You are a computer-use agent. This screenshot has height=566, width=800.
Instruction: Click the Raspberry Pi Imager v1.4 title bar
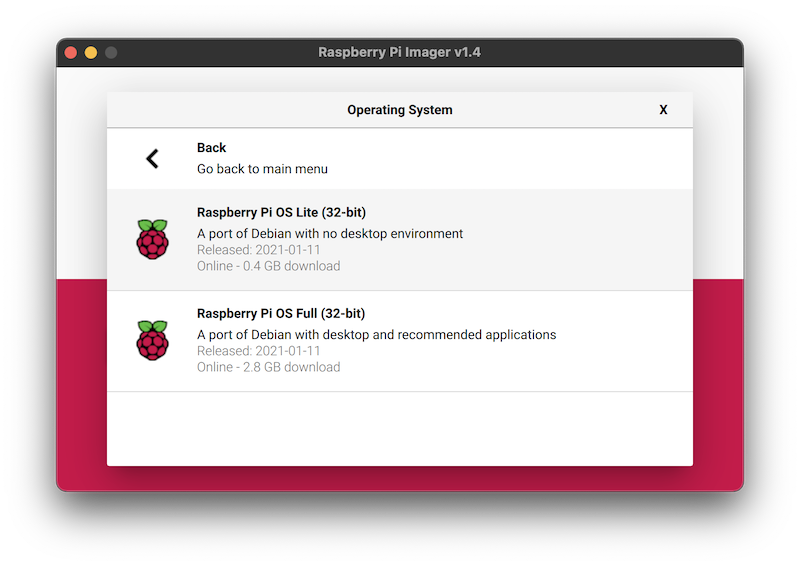click(399, 52)
